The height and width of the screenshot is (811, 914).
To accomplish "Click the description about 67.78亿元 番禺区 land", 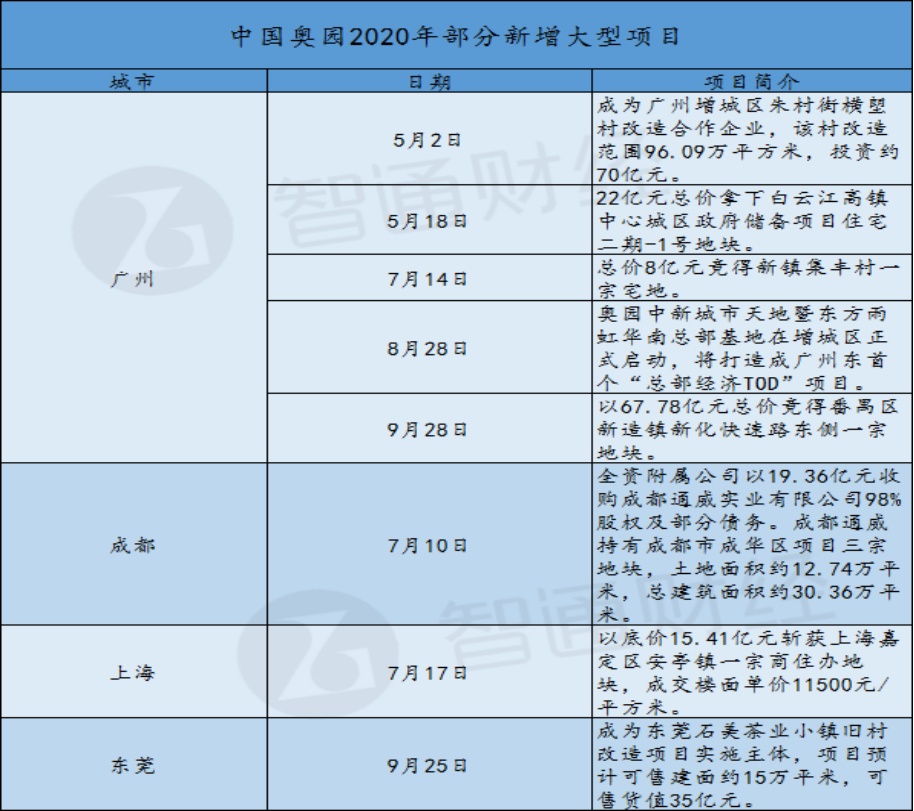I will pyautogui.click(x=752, y=429).
